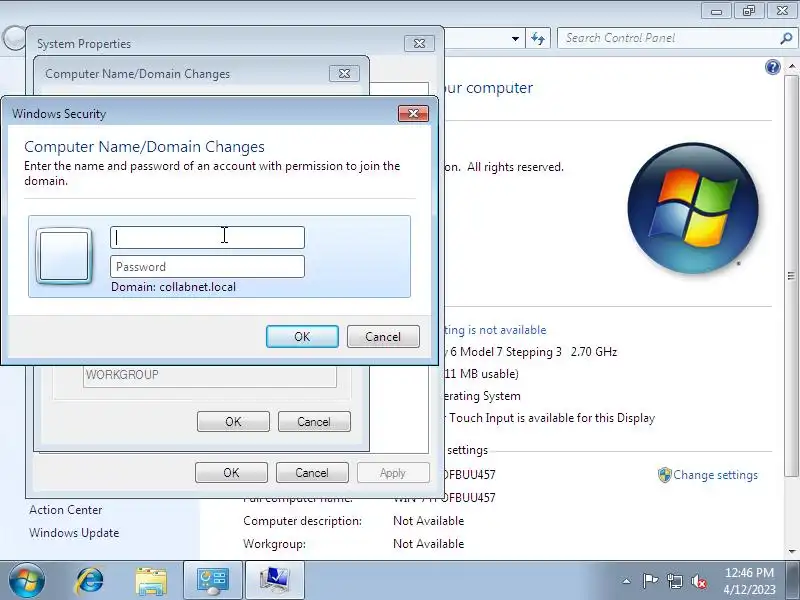Click Cancel in System Properties window

click(x=312, y=473)
